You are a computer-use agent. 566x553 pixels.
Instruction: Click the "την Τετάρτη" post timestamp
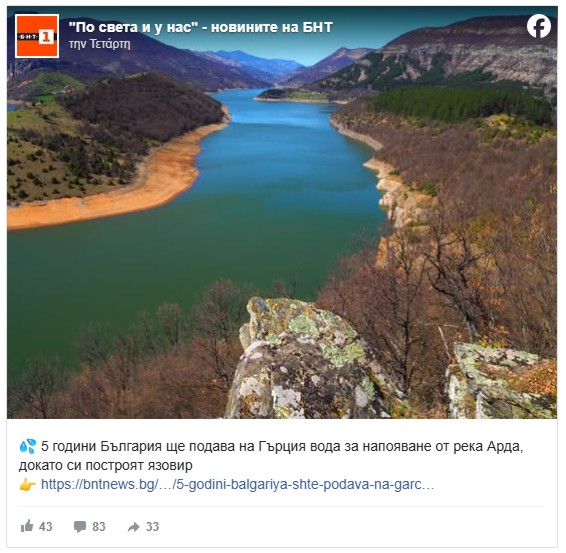[100, 44]
